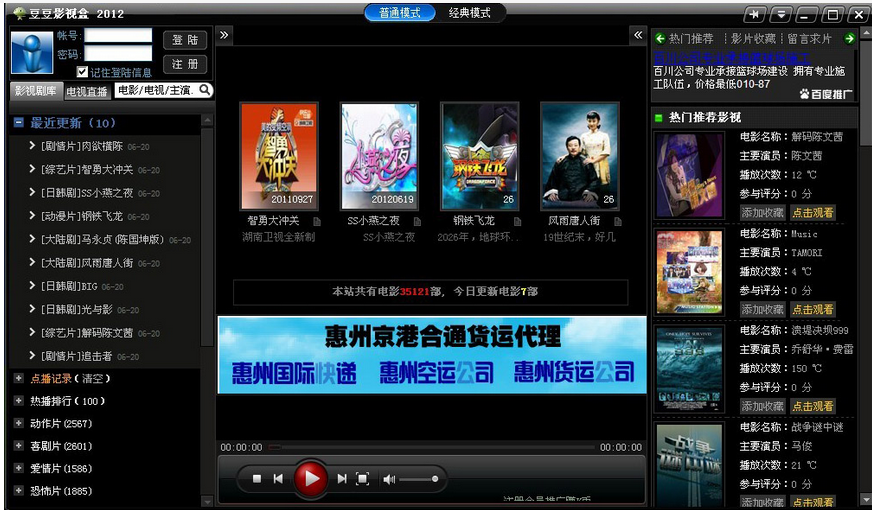Viewport: 872px width, 510px height.
Task: Select the 电视直播 tab
Action: (x=87, y=91)
